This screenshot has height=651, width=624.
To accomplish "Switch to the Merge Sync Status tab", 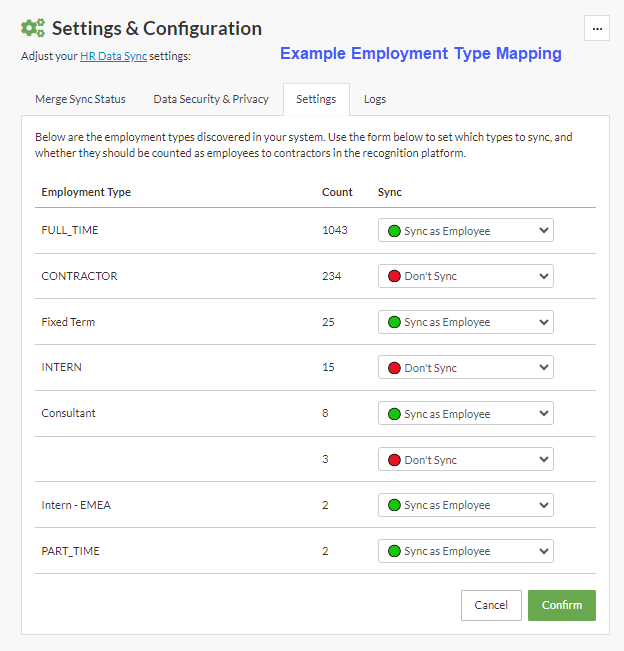I will click(80, 100).
